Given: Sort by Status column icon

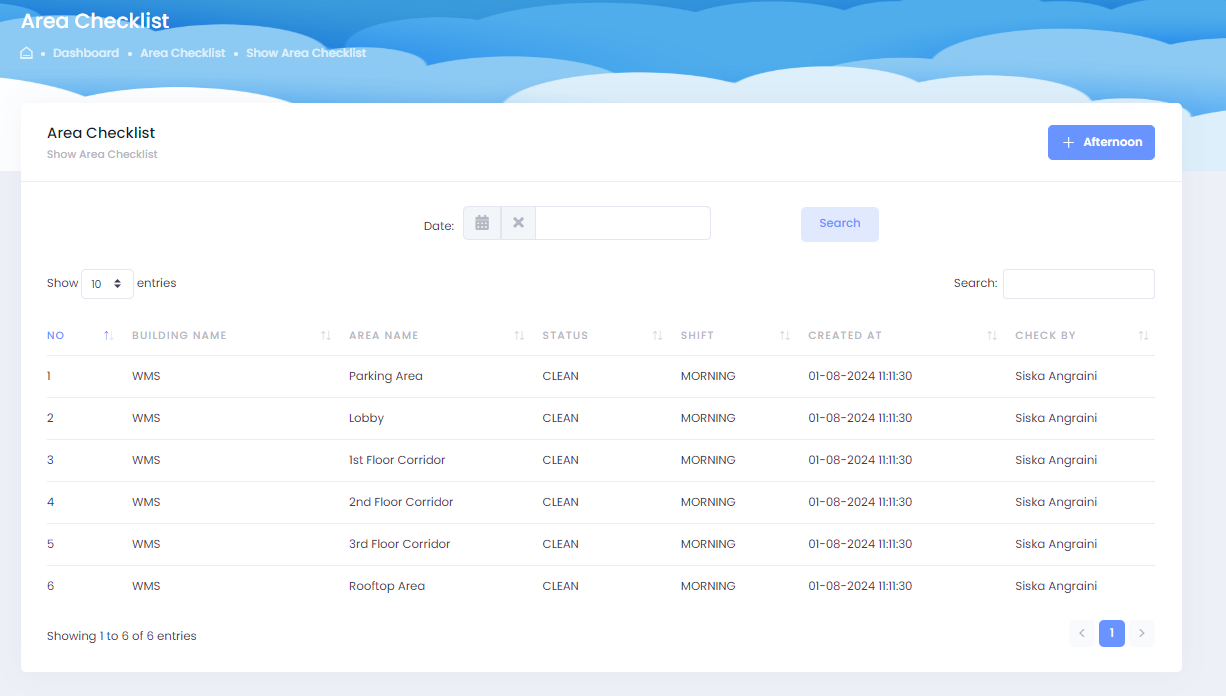Looking at the screenshot, I should pyautogui.click(x=657, y=336).
